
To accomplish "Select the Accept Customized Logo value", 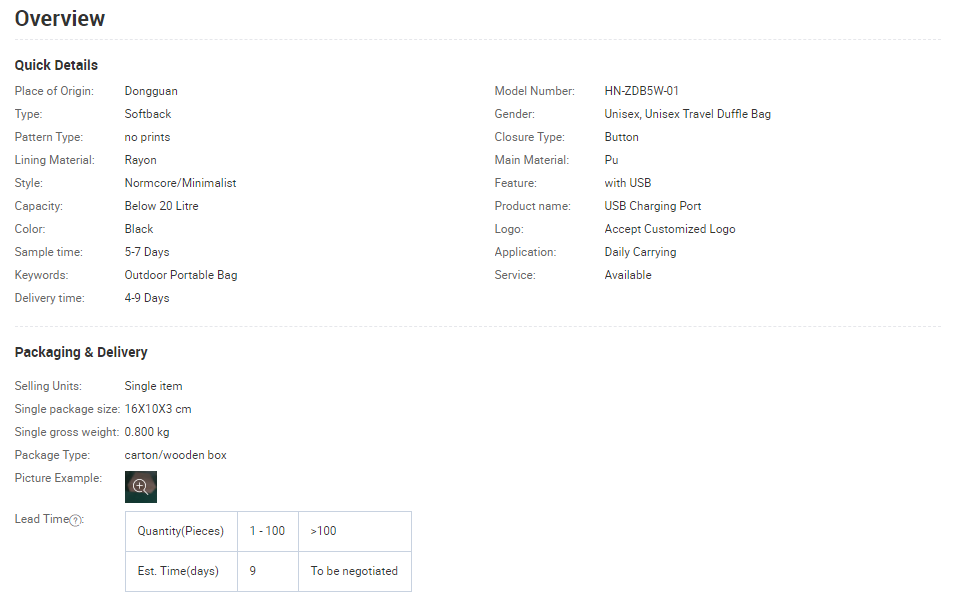I will [x=669, y=229].
